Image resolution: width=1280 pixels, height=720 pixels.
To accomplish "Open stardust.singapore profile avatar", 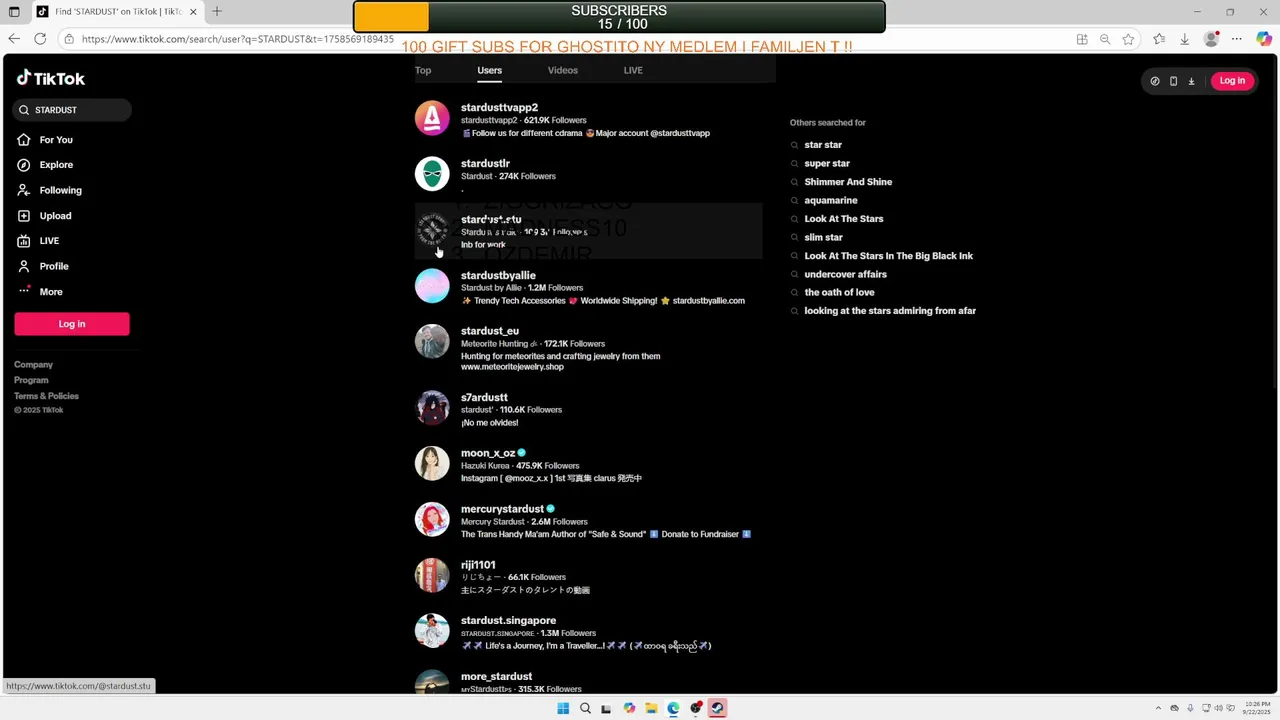I will [432, 632].
